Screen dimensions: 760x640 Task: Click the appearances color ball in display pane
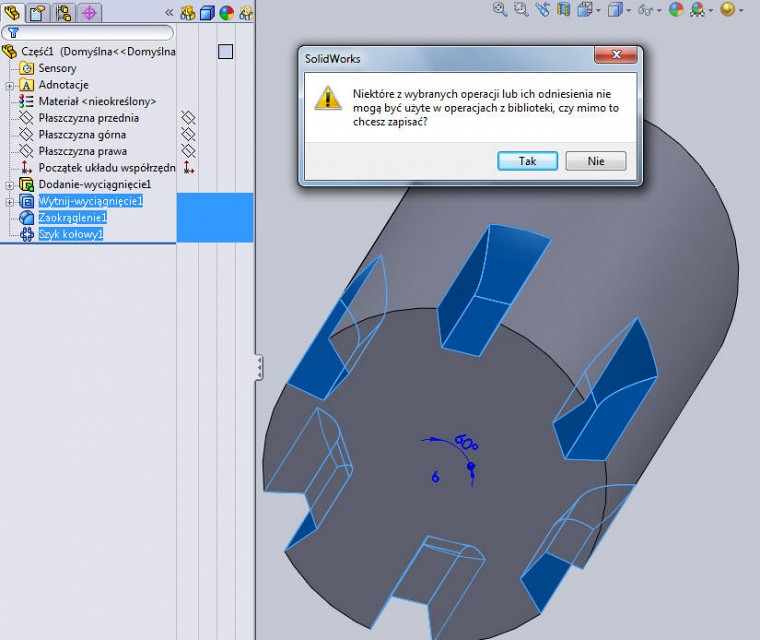point(226,13)
